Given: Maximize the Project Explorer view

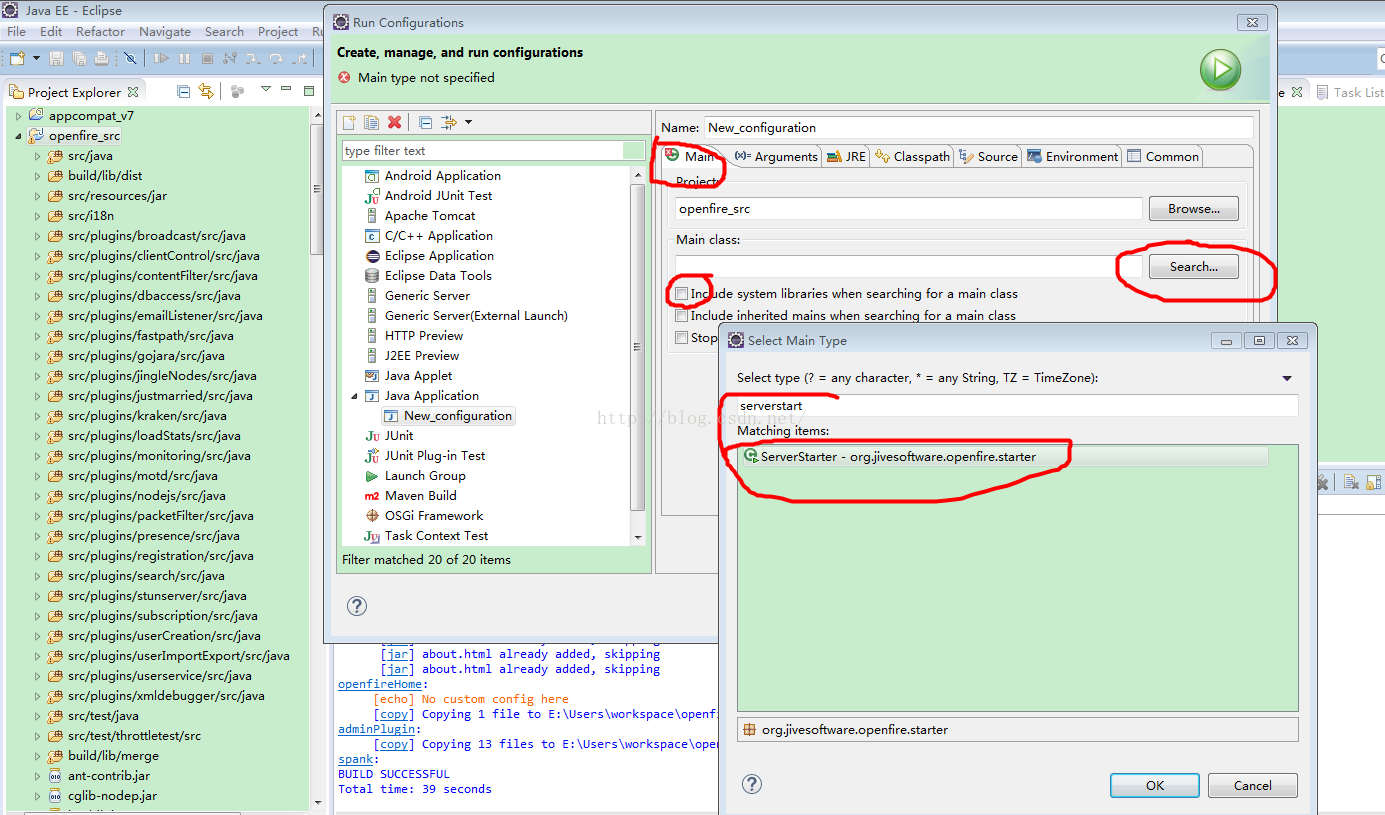Looking at the screenshot, I should point(309,91).
